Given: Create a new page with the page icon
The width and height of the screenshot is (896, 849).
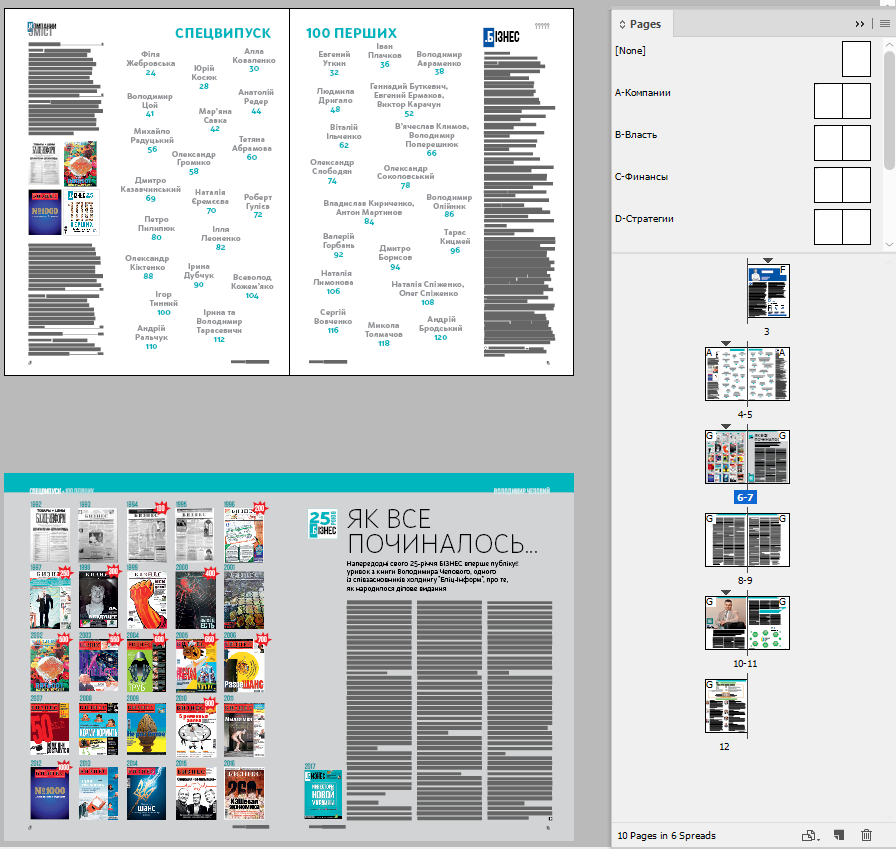Looking at the screenshot, I should [x=839, y=835].
